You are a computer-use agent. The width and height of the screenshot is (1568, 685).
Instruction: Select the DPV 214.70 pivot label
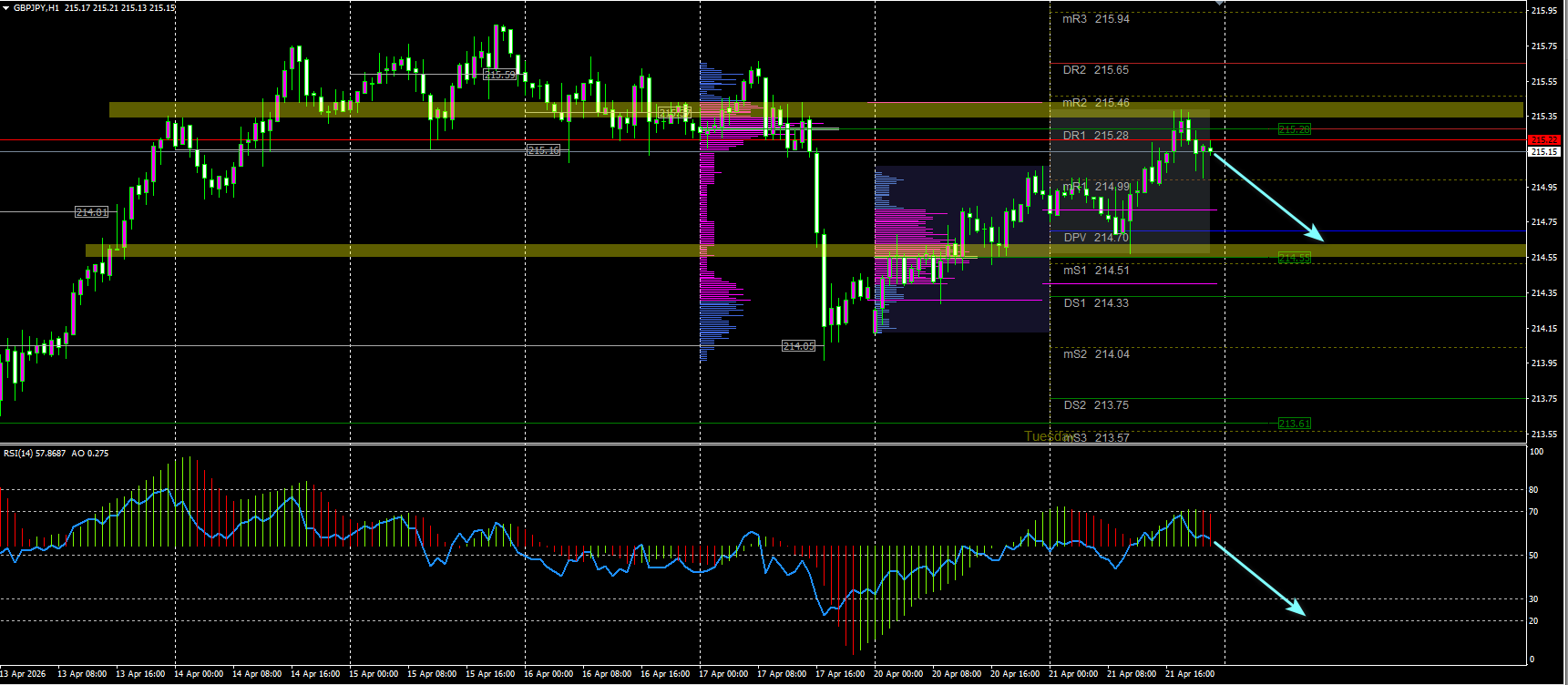1097,238
